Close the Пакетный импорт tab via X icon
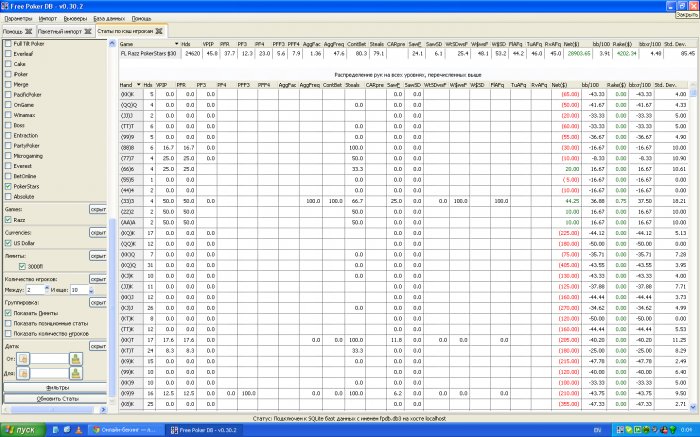The width and height of the screenshot is (700, 437). (x=88, y=31)
